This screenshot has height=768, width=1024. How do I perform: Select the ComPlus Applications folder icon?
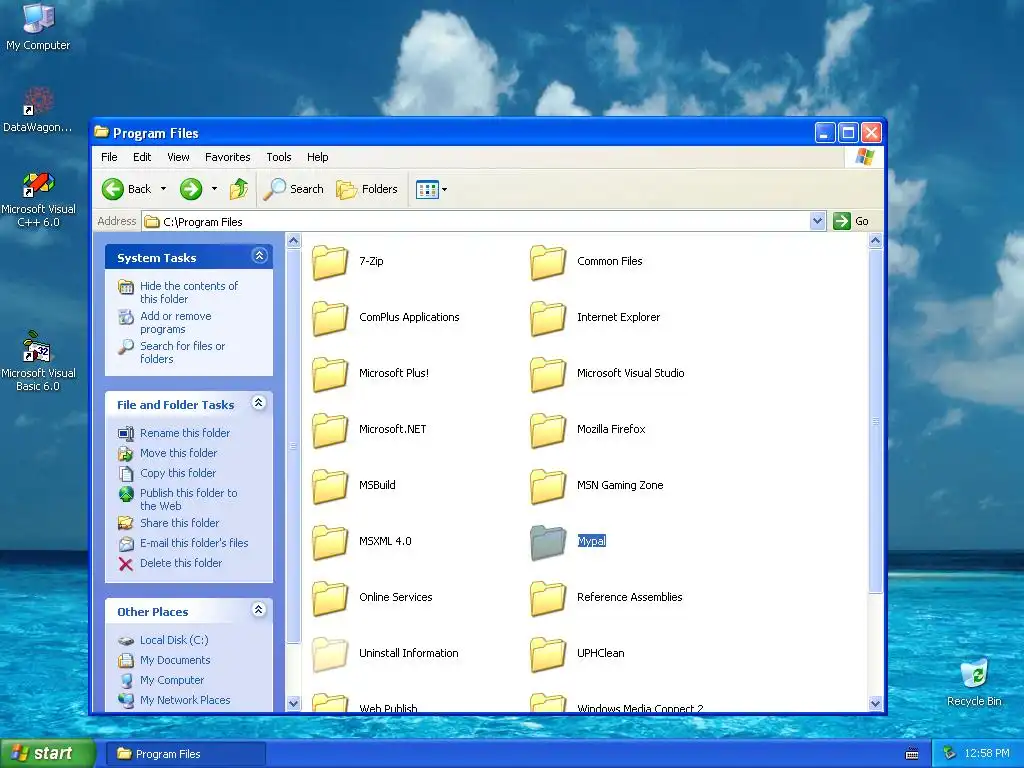[330, 317]
